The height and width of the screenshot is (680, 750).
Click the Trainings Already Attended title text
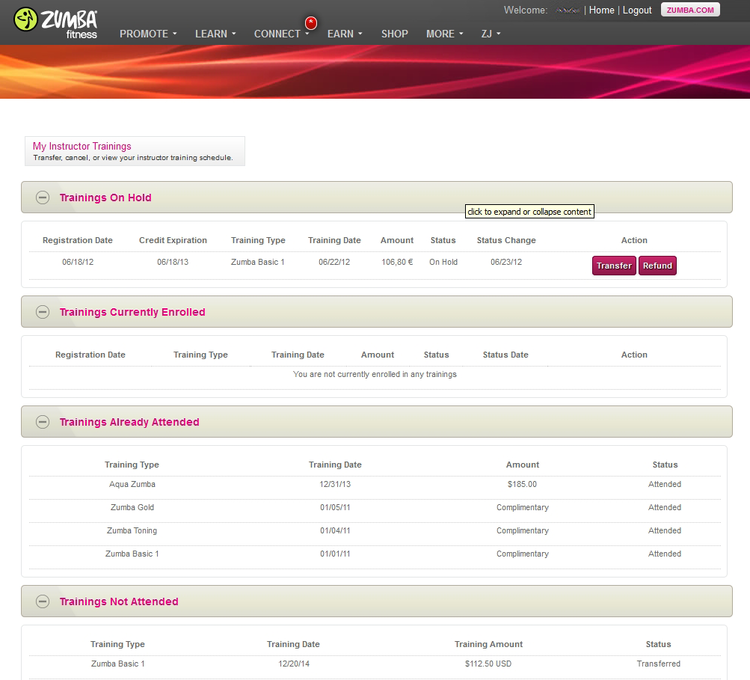[x=129, y=422]
